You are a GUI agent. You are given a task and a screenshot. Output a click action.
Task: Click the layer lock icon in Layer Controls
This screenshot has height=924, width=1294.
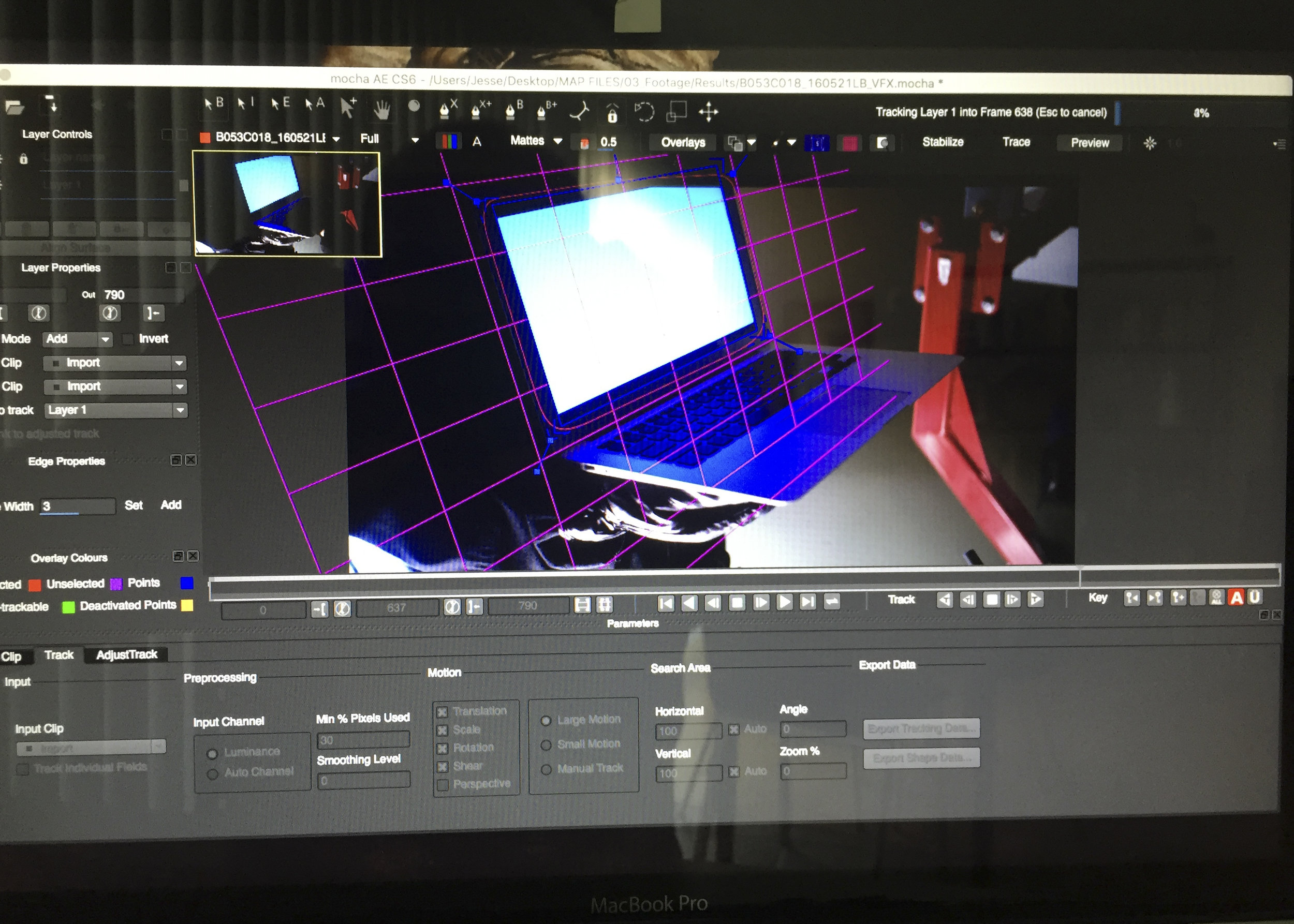pos(23,159)
